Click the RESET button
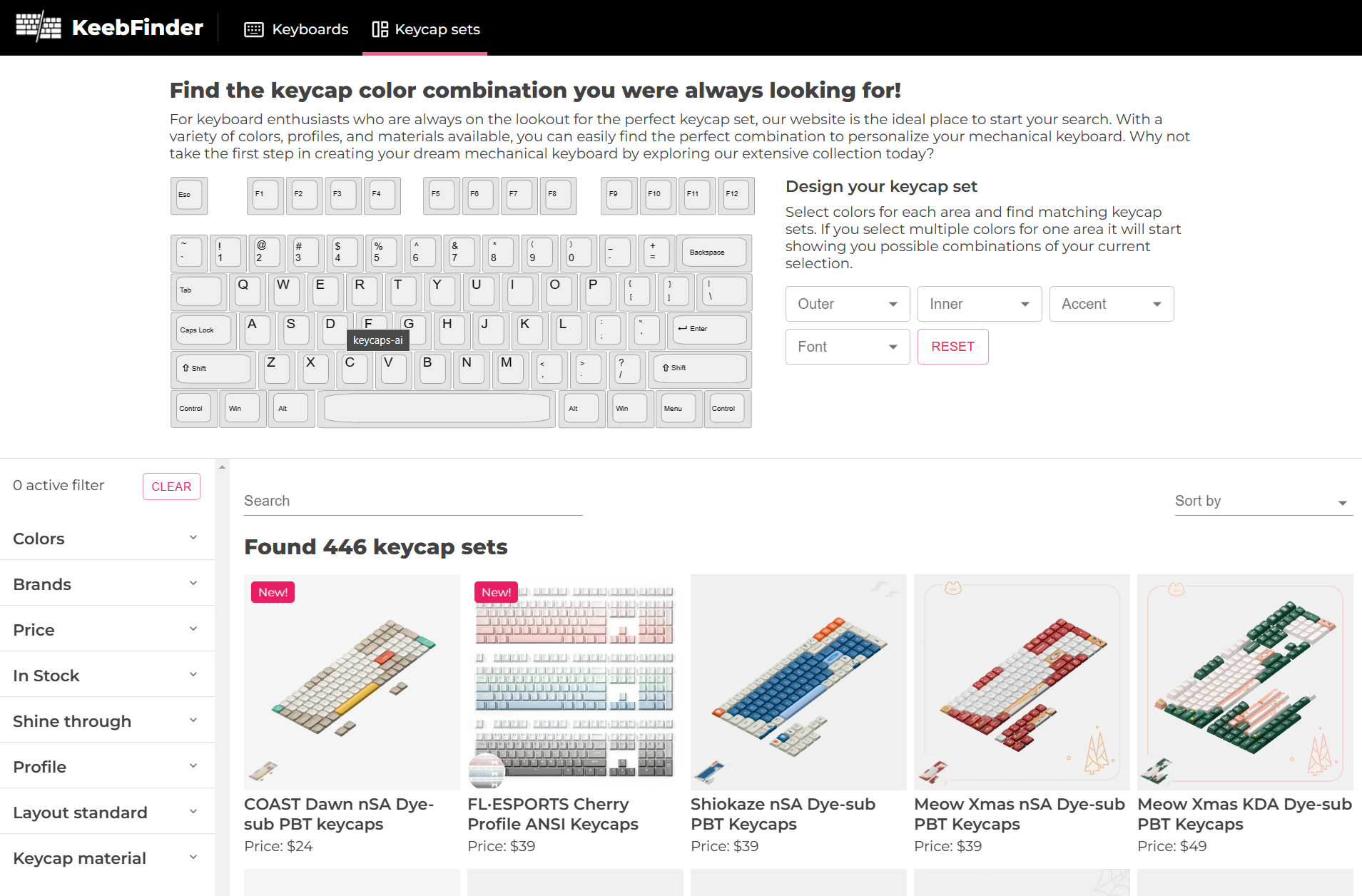 pos(953,347)
